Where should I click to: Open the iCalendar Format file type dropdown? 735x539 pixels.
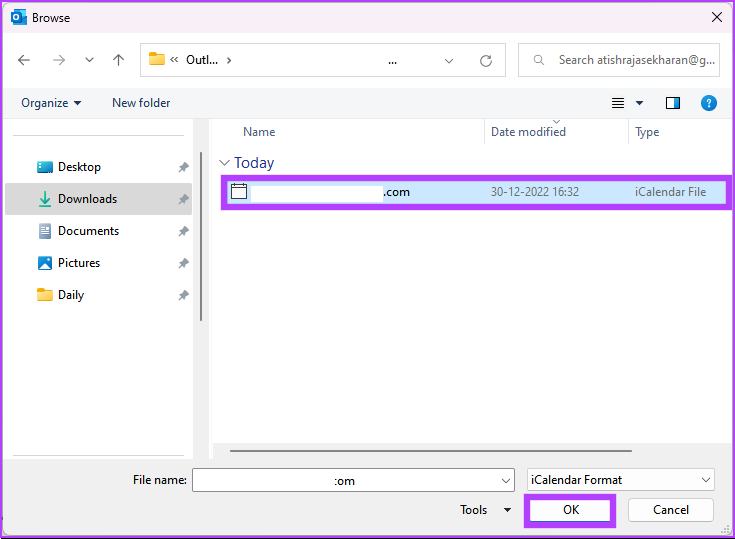(x=621, y=480)
